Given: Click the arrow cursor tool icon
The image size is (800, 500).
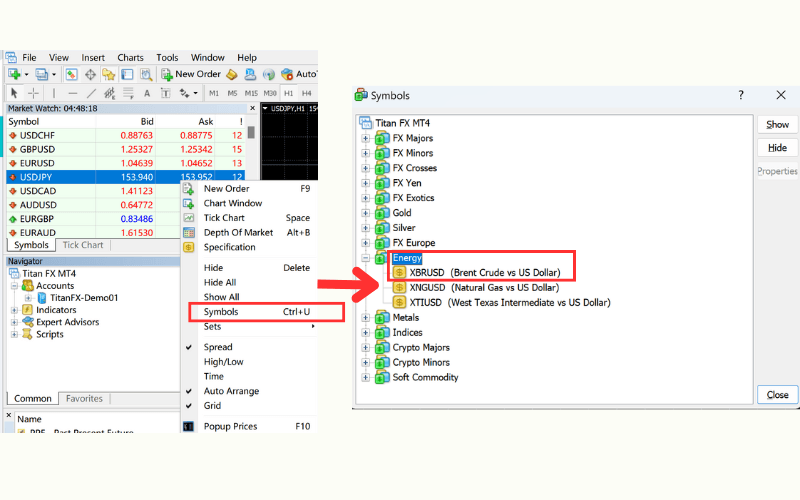Looking at the screenshot, I should (x=14, y=93).
